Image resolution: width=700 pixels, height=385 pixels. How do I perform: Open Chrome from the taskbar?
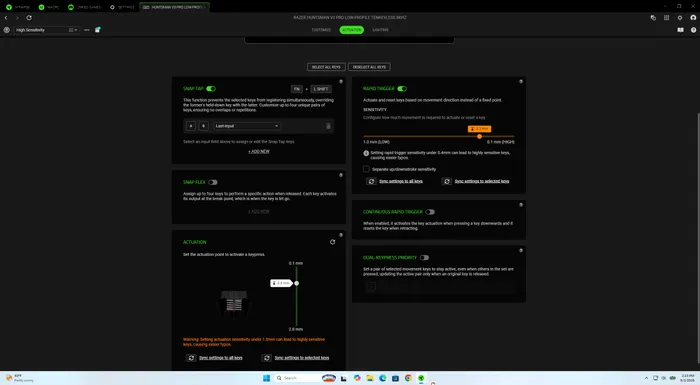pos(408,378)
